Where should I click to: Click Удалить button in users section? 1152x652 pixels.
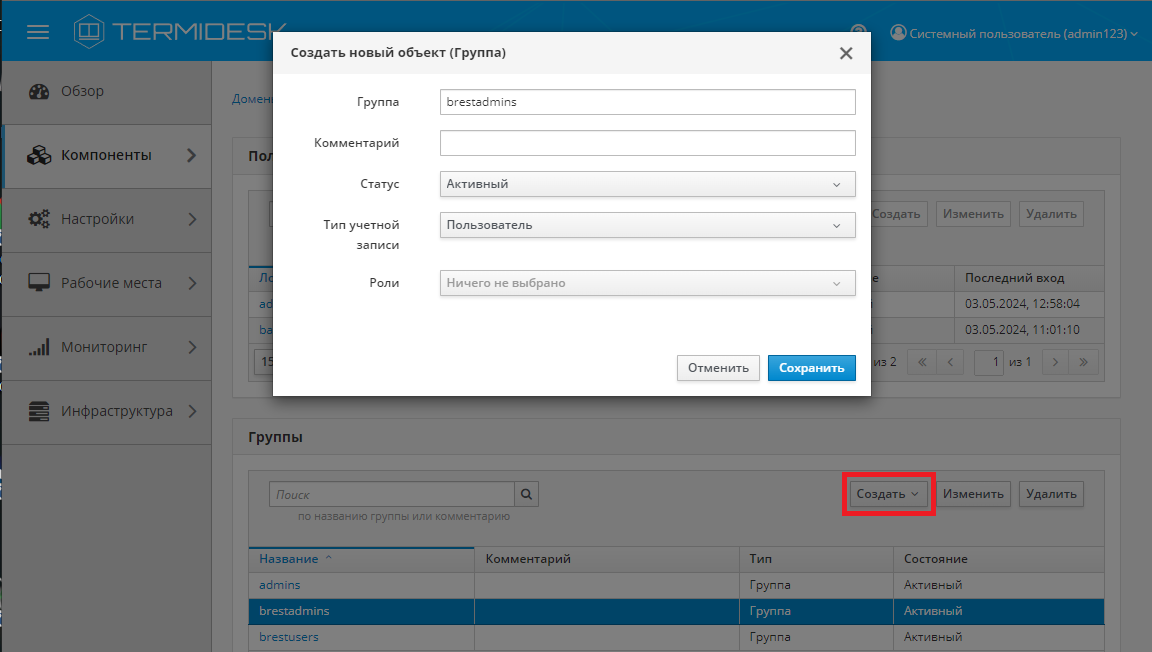[1051, 214]
